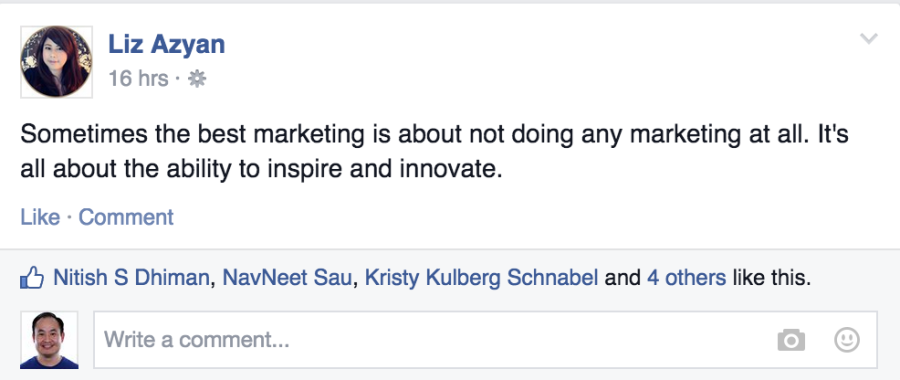
Task: Open Kristy Kulberg Schnabel's profile
Action: pyautogui.click(x=482, y=278)
